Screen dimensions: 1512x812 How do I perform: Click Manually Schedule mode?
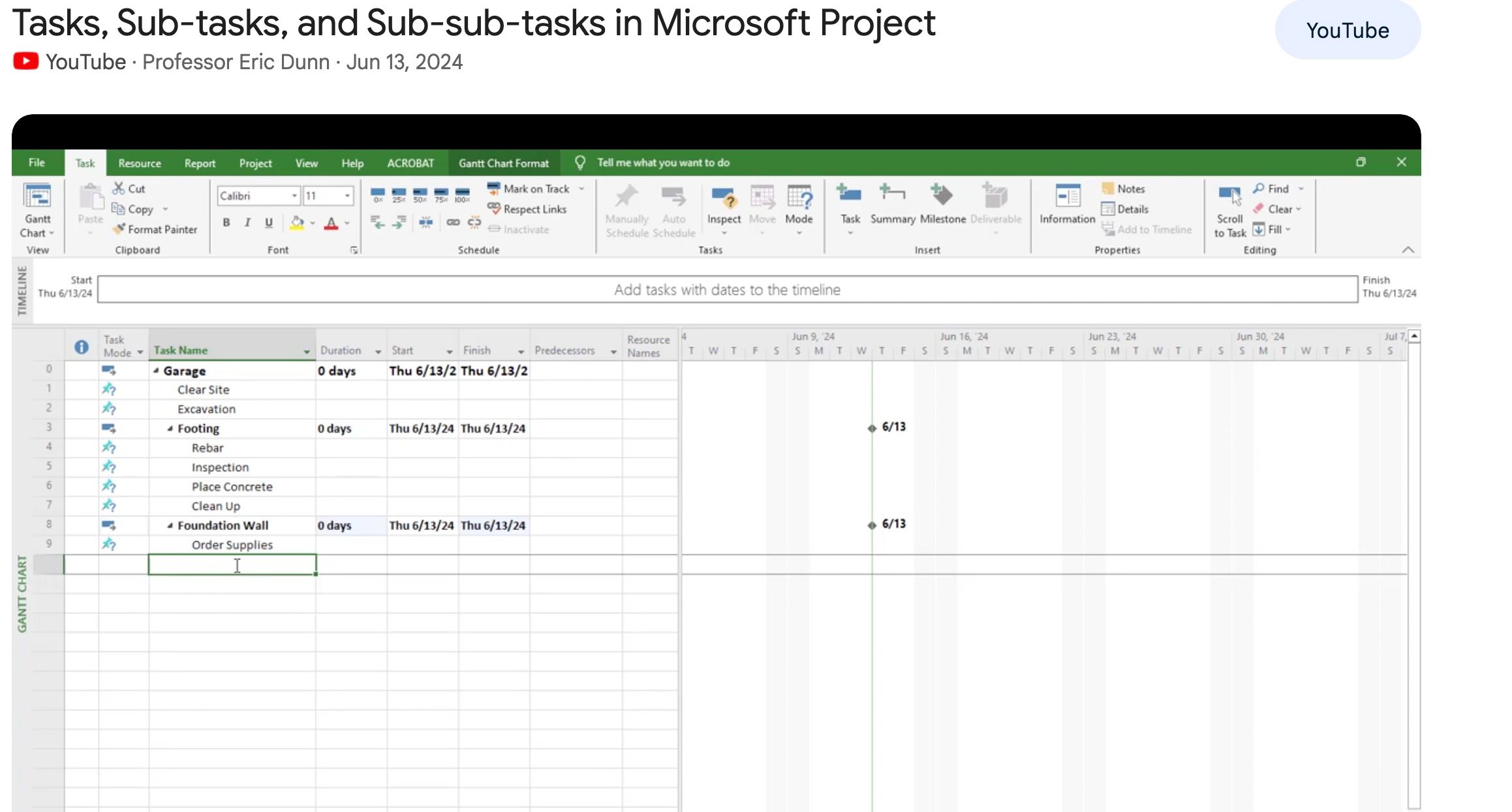point(626,212)
